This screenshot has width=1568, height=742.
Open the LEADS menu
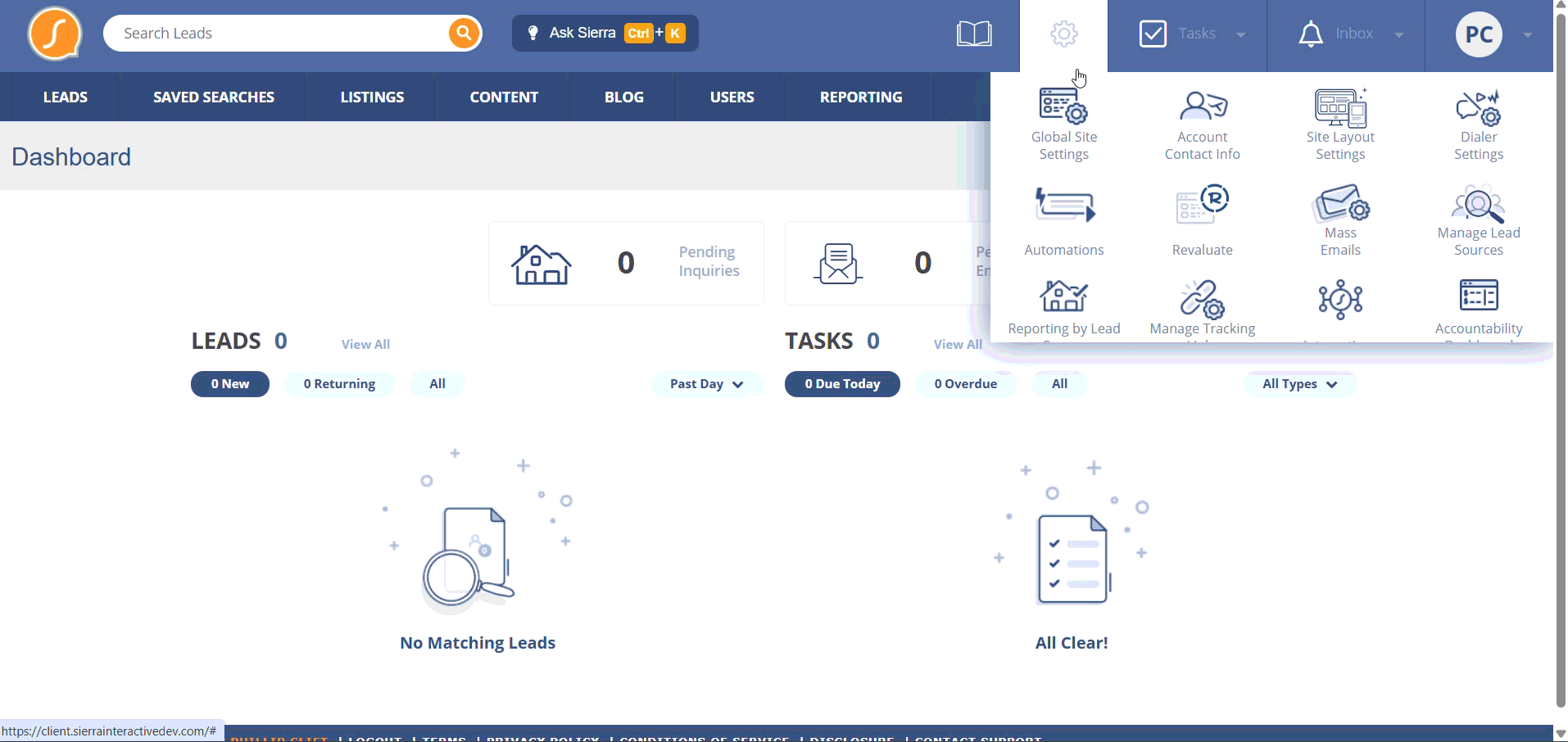[65, 97]
